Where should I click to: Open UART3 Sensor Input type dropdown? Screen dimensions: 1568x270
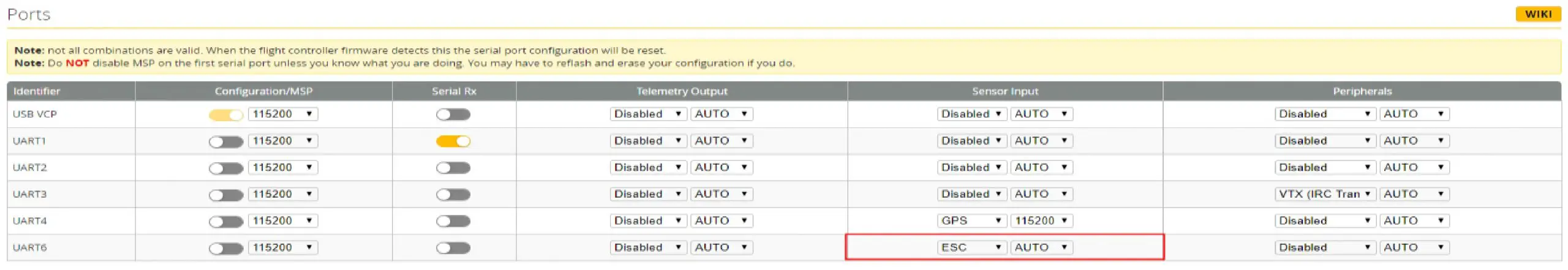coord(972,194)
